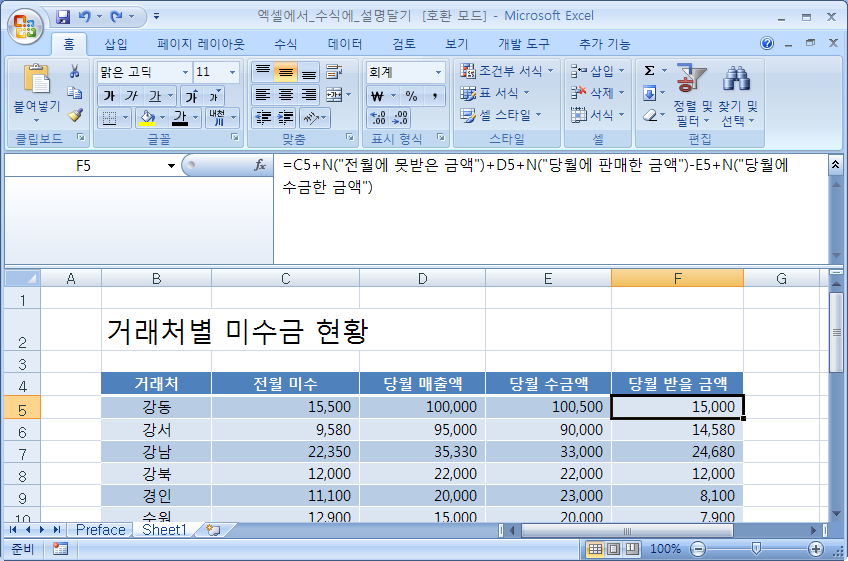
Task: Toggle wrap text in cell
Action: tap(334, 71)
